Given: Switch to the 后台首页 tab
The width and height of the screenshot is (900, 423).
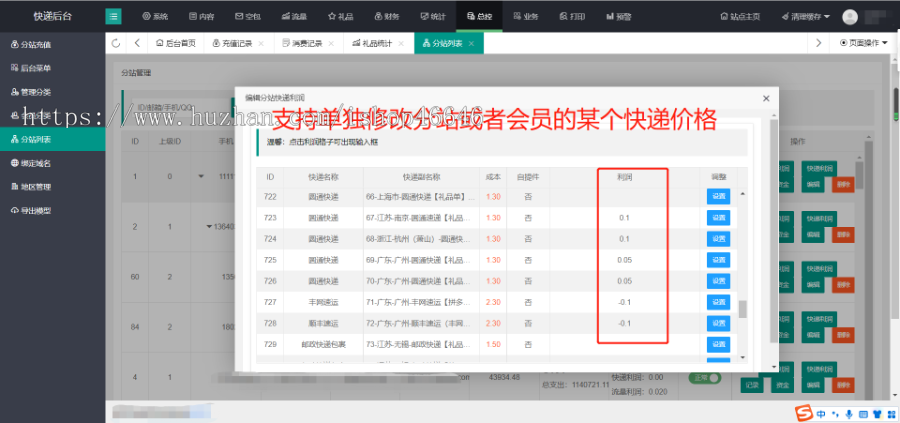Looking at the screenshot, I should [x=176, y=43].
